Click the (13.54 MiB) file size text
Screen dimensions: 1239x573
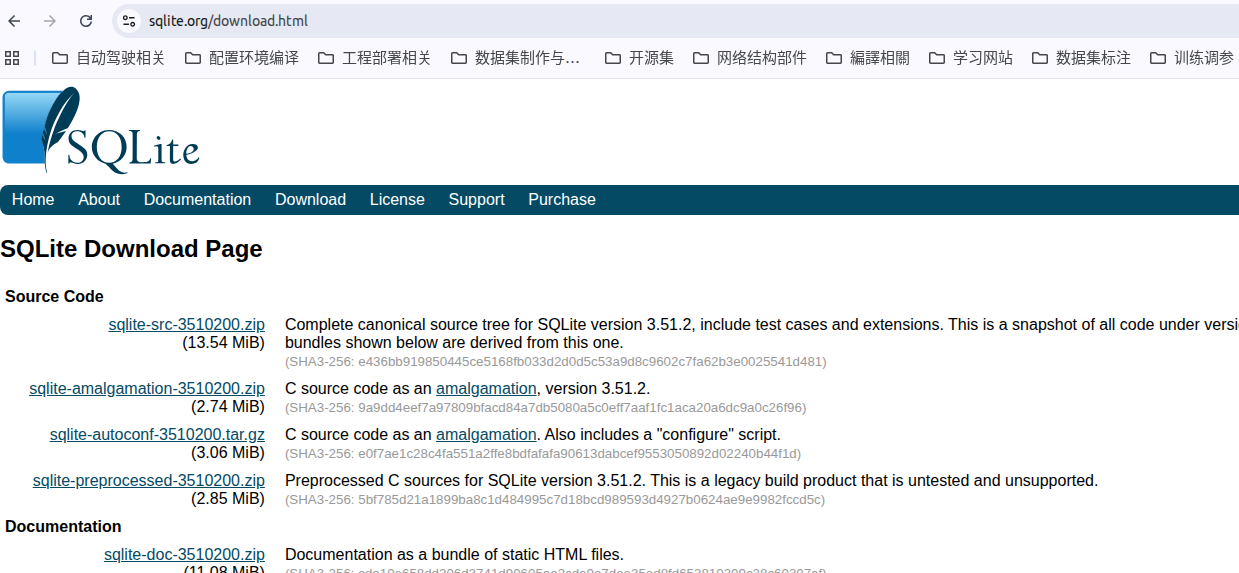223,342
